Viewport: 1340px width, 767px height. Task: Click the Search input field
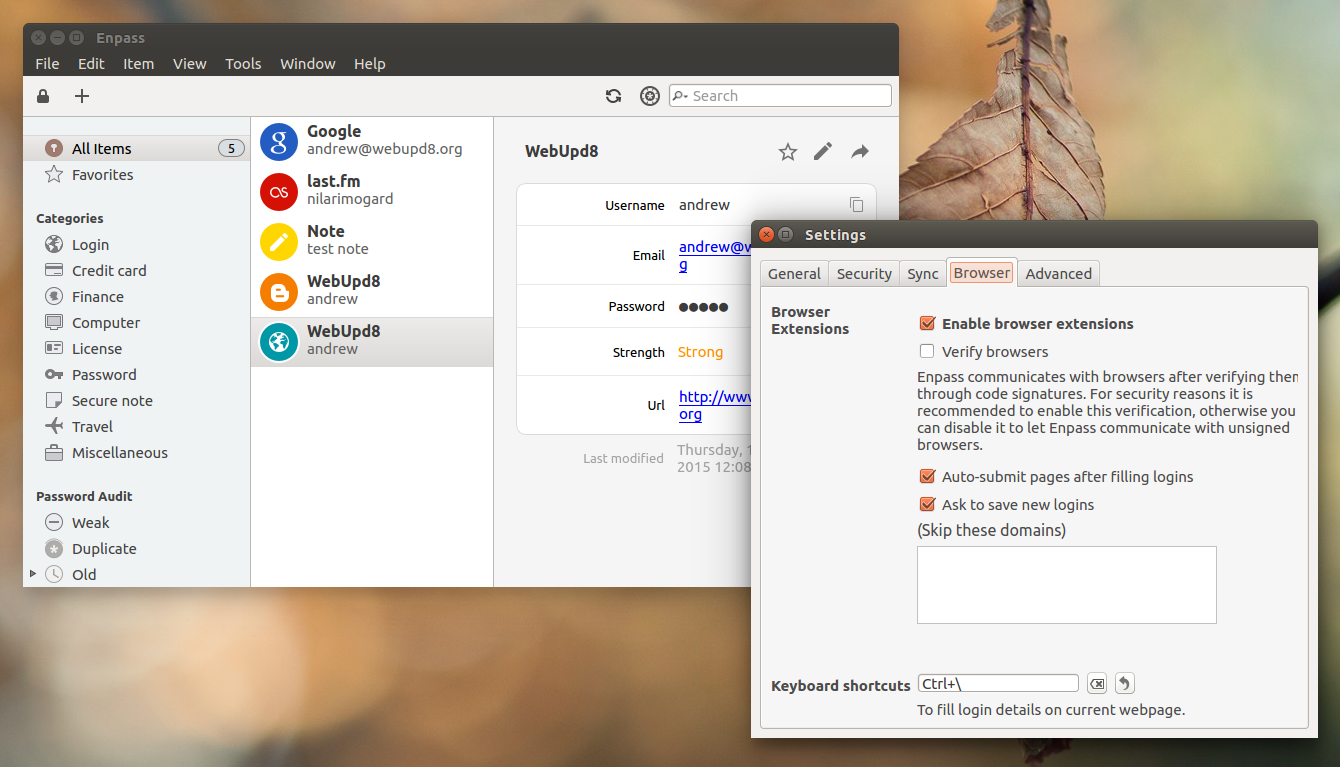pos(780,96)
